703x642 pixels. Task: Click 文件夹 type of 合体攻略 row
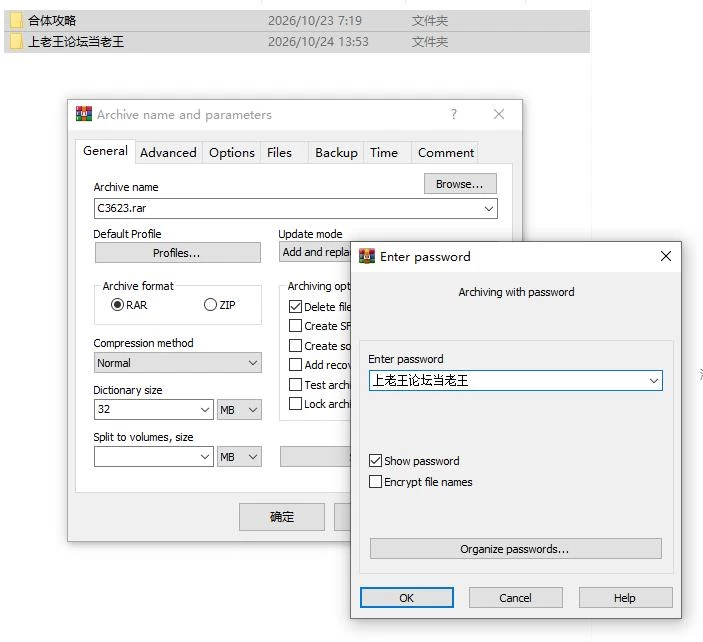pos(430,21)
